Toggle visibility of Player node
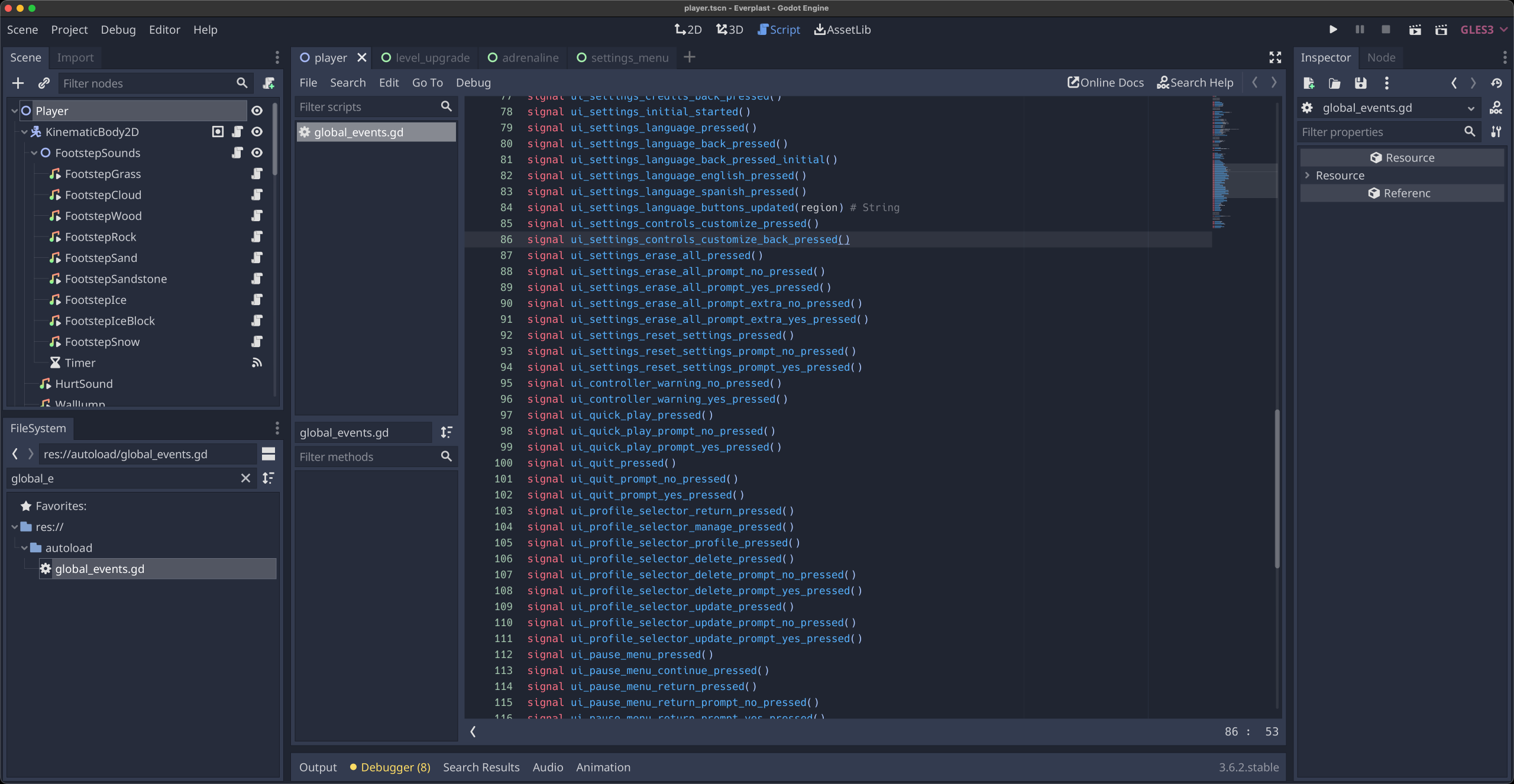The width and height of the screenshot is (1514, 784). click(257, 111)
